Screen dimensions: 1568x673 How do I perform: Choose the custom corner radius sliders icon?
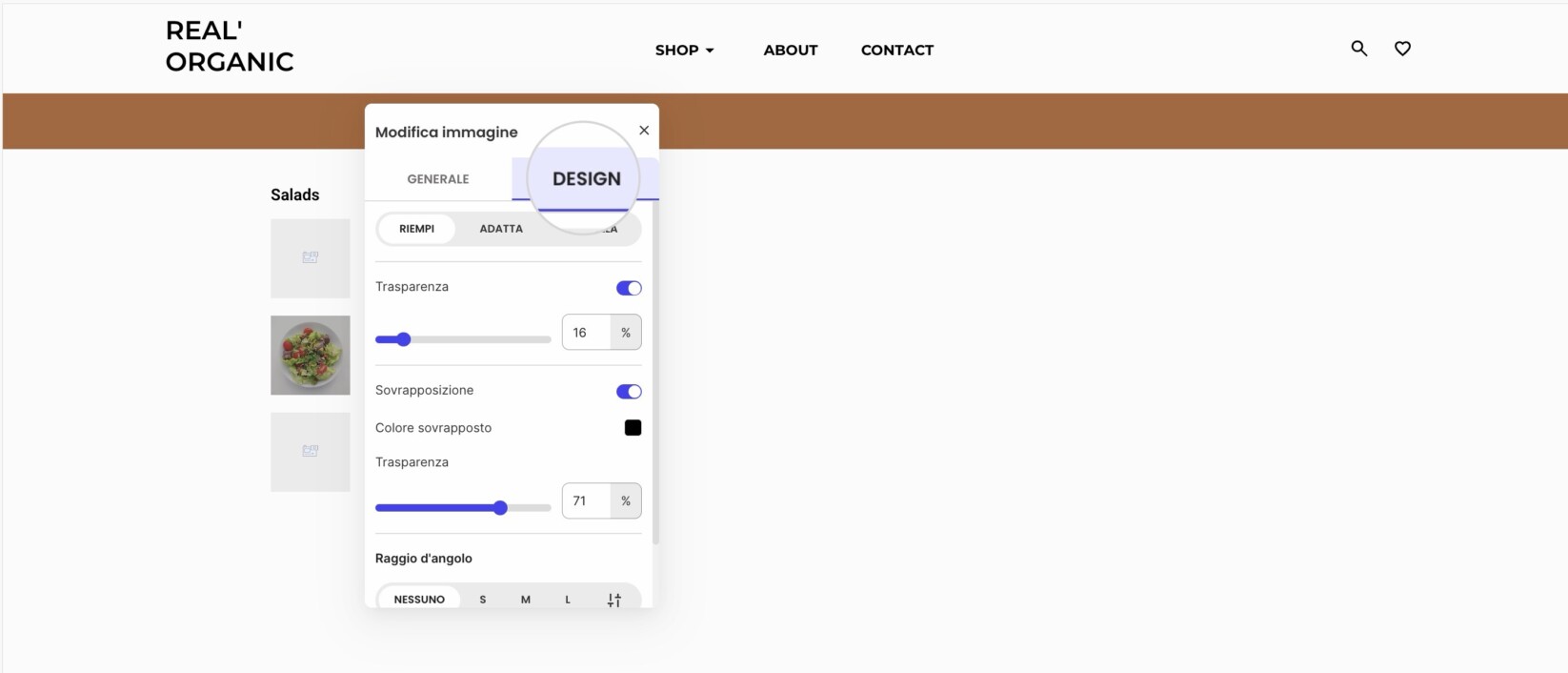614,600
